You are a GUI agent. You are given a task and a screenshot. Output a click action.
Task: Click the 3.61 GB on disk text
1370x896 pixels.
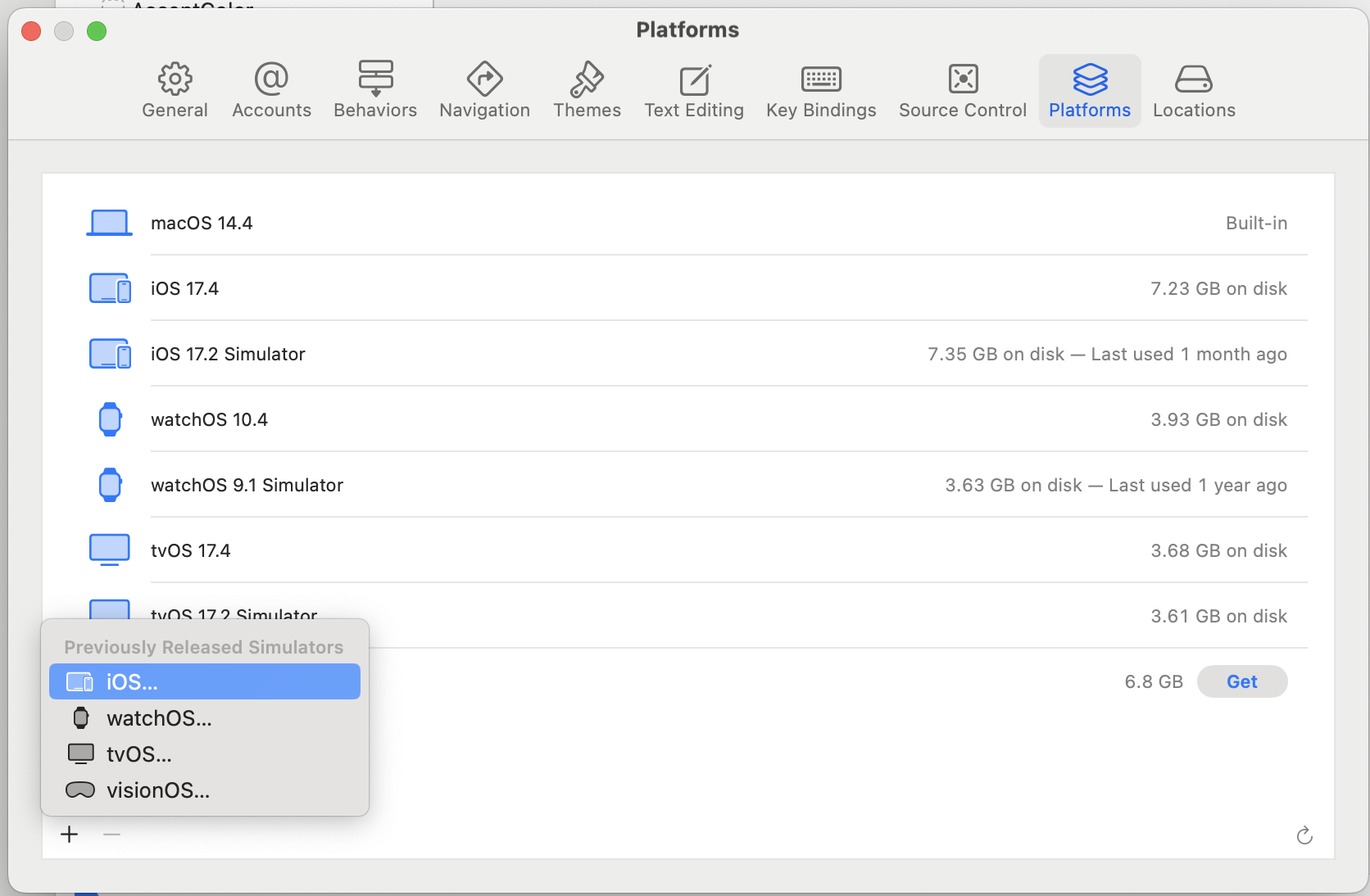coord(1218,616)
